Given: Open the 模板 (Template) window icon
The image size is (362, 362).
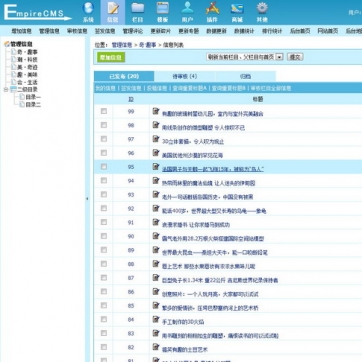Looking at the screenshot, I should coord(163,8).
